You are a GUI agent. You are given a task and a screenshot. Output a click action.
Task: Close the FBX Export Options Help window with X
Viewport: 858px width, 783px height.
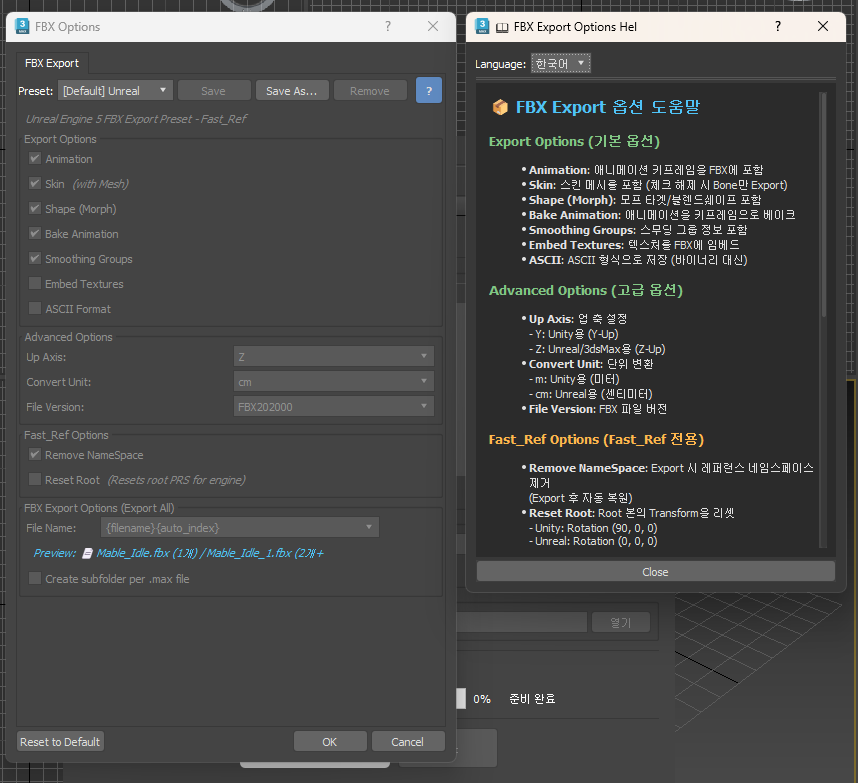[x=823, y=27]
